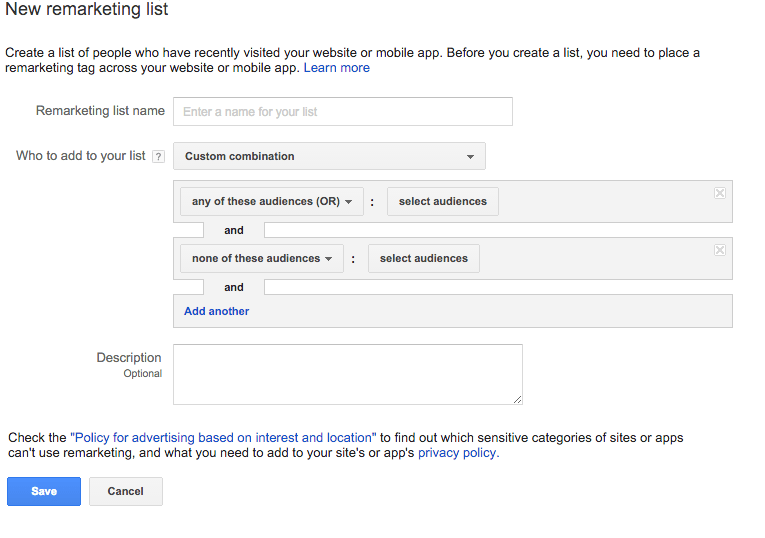The height and width of the screenshot is (538, 765).
Task: Remove the 'any of these audiences' row
Action: tap(719, 193)
